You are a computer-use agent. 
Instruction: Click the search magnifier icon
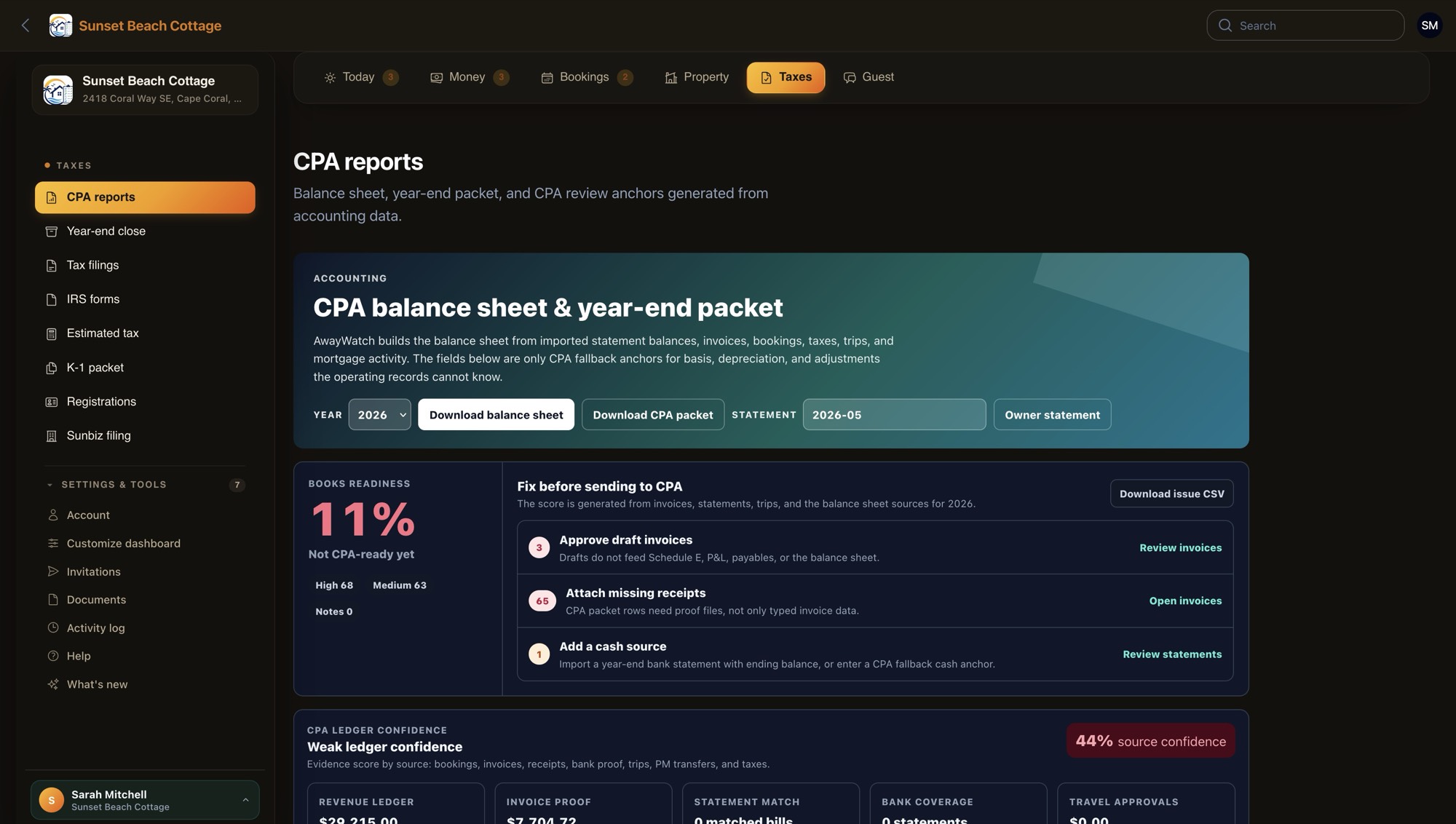[x=1225, y=25]
